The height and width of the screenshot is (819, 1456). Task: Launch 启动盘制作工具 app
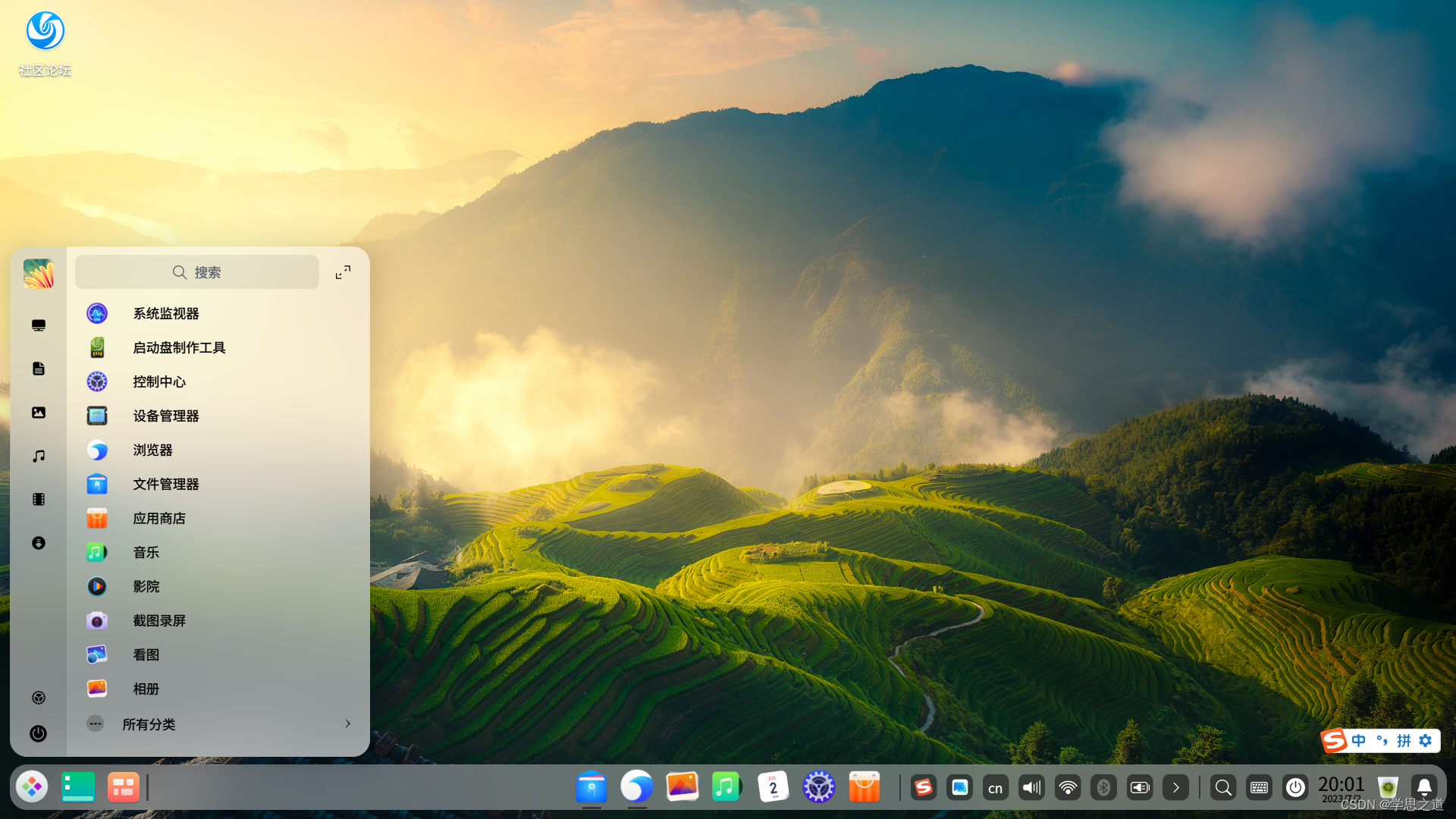tap(178, 347)
